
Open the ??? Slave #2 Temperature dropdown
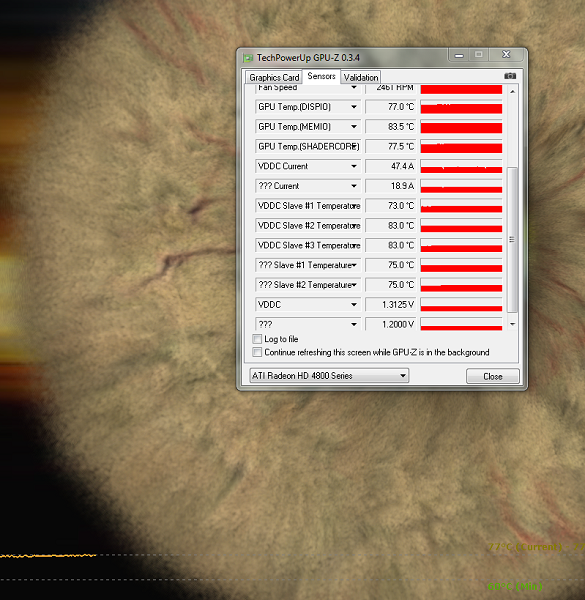[355, 285]
